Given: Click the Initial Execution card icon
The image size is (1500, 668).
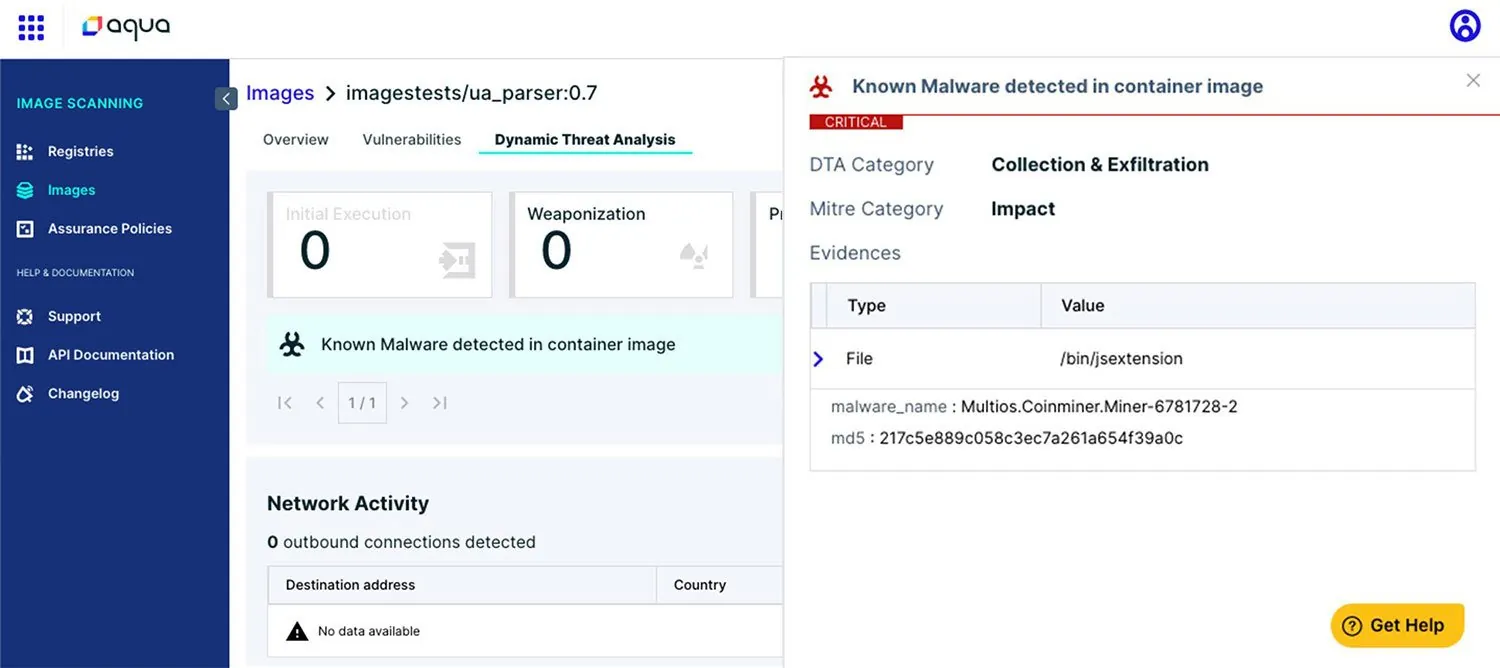Looking at the screenshot, I should click(456, 260).
